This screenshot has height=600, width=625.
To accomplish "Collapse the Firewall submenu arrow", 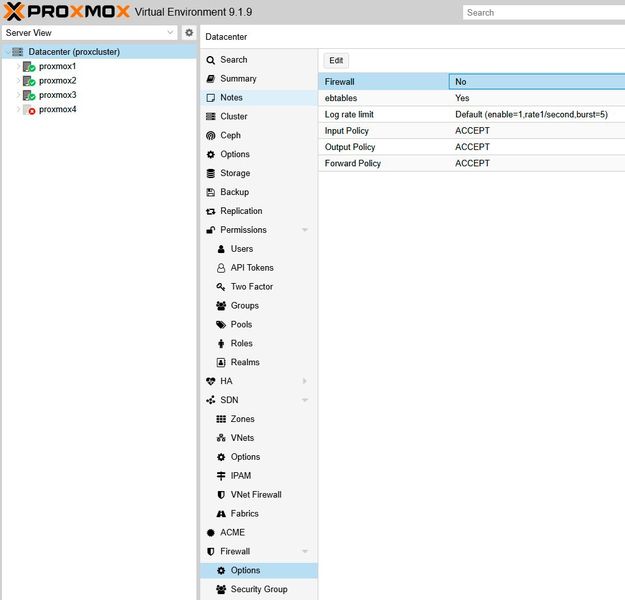I will click(x=305, y=551).
